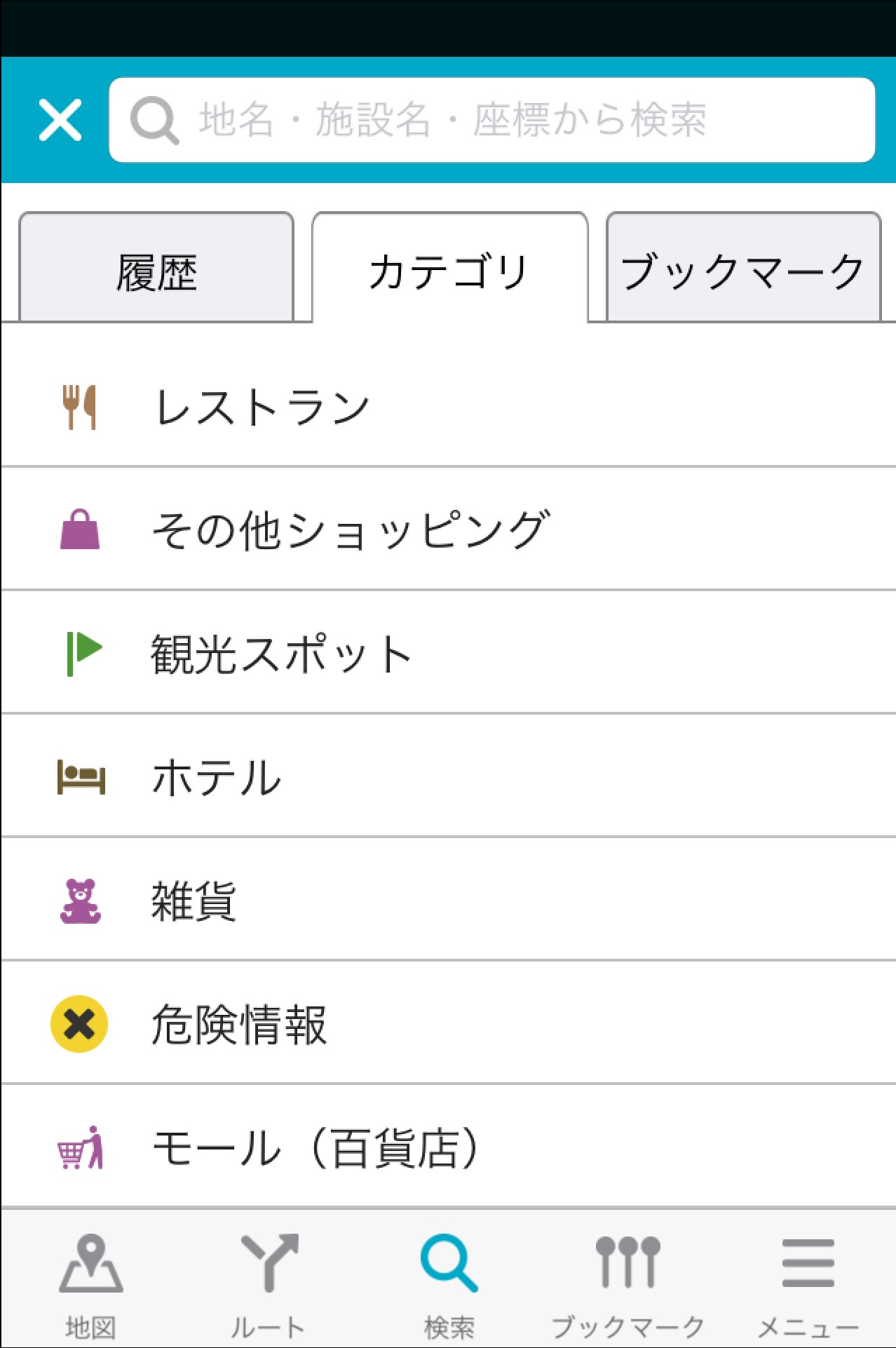Tap the green flag sightseeing icon
The height and width of the screenshot is (1348, 896).
tap(83, 653)
